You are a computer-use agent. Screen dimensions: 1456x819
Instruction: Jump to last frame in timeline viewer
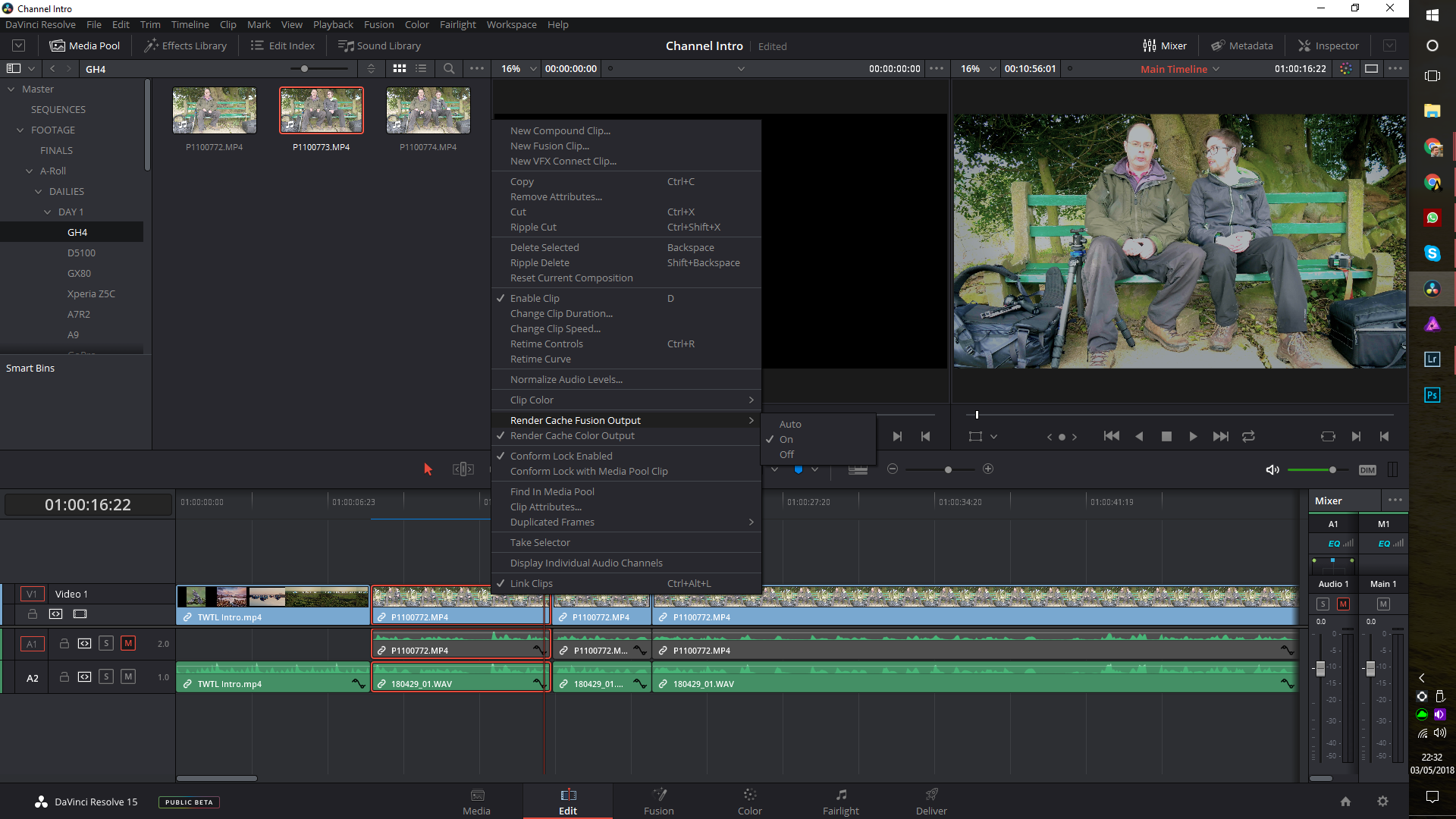pyautogui.click(x=1220, y=436)
